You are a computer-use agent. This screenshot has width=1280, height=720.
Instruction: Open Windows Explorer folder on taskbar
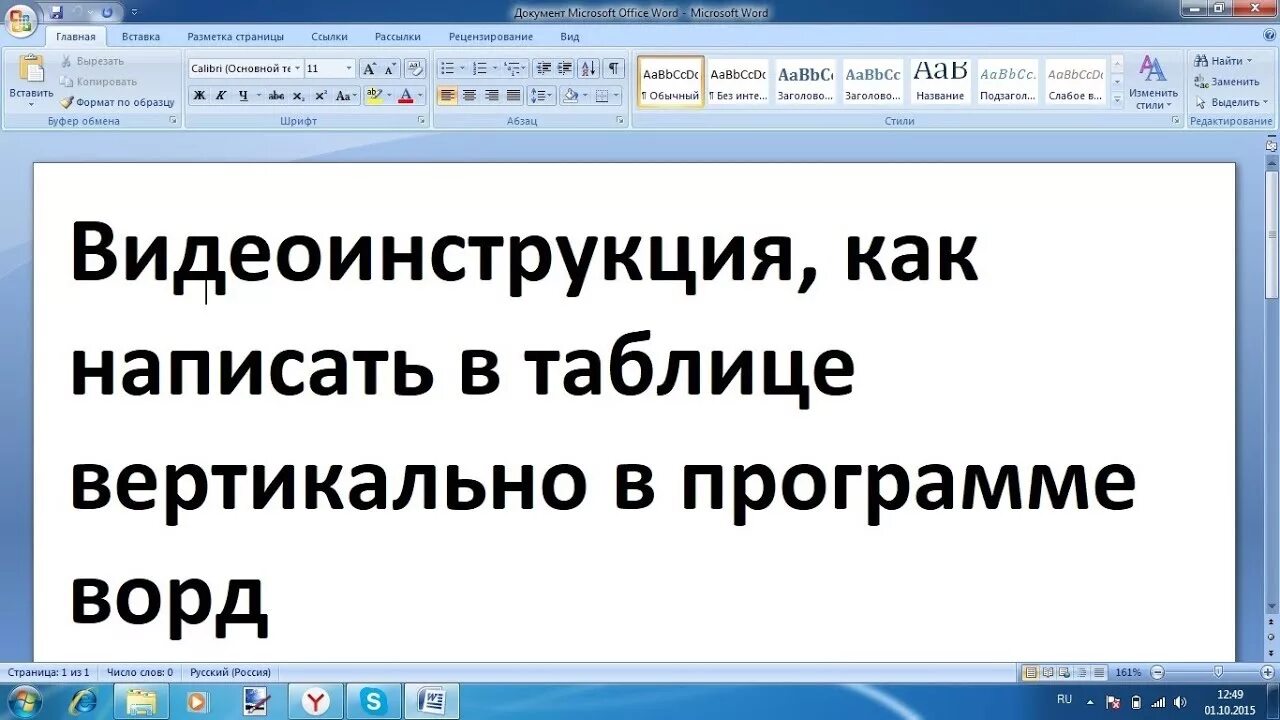click(142, 701)
